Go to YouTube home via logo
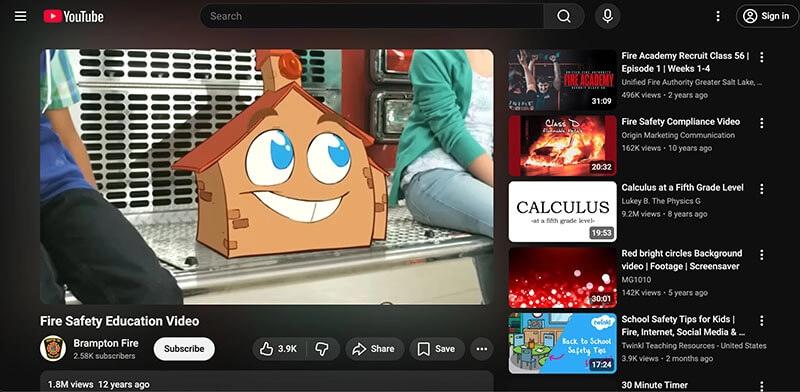Image resolution: width=800 pixels, height=392 pixels. 73,16
